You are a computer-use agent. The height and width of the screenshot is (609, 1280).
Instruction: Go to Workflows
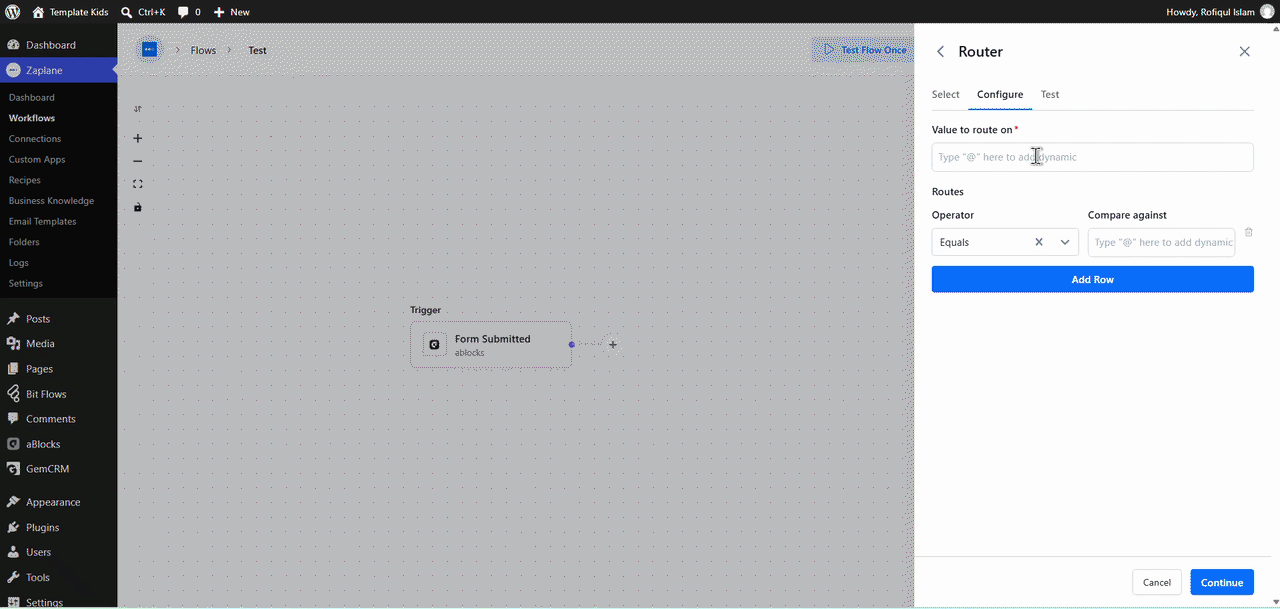coord(32,118)
